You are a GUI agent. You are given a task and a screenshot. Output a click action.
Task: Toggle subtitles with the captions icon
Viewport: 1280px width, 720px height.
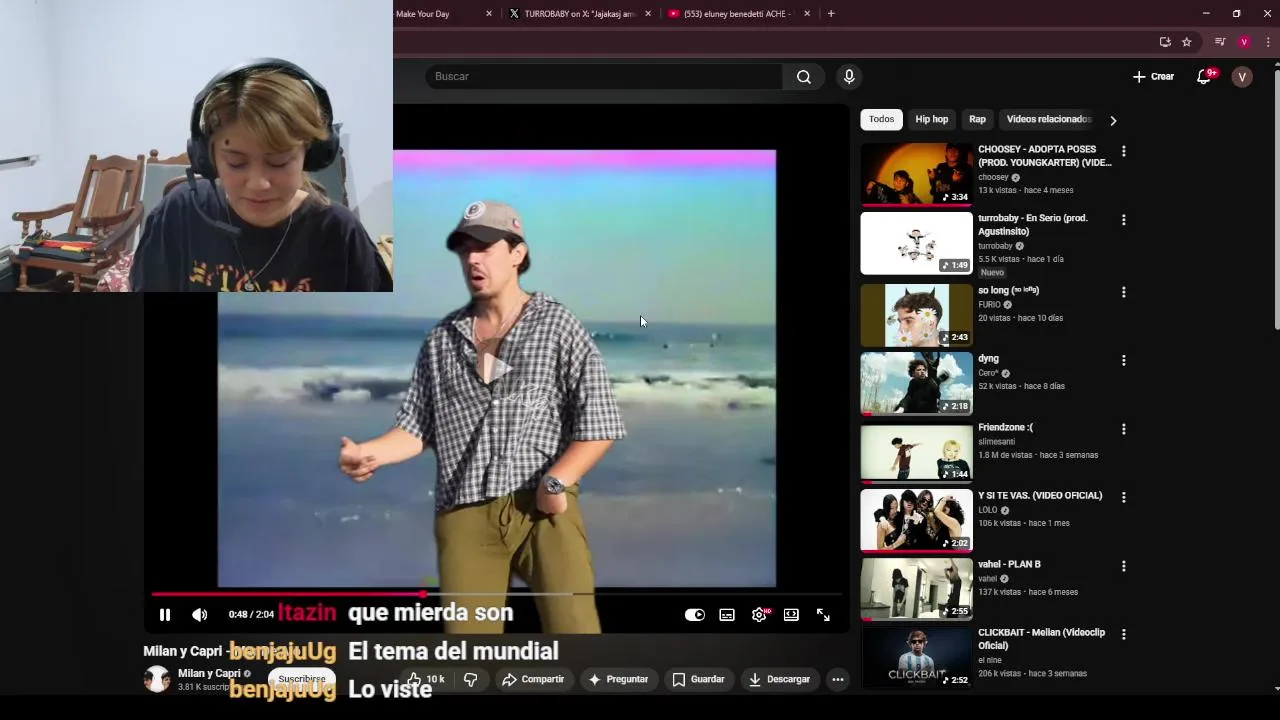click(x=727, y=615)
